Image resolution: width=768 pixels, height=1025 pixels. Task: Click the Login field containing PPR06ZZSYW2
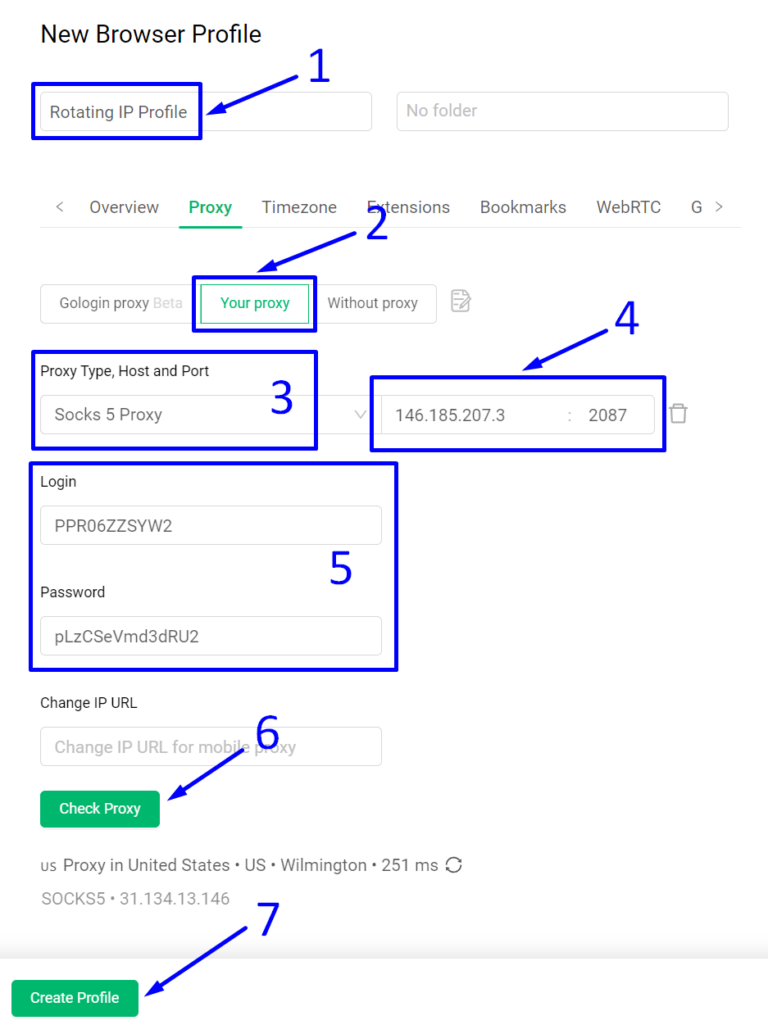pos(210,525)
